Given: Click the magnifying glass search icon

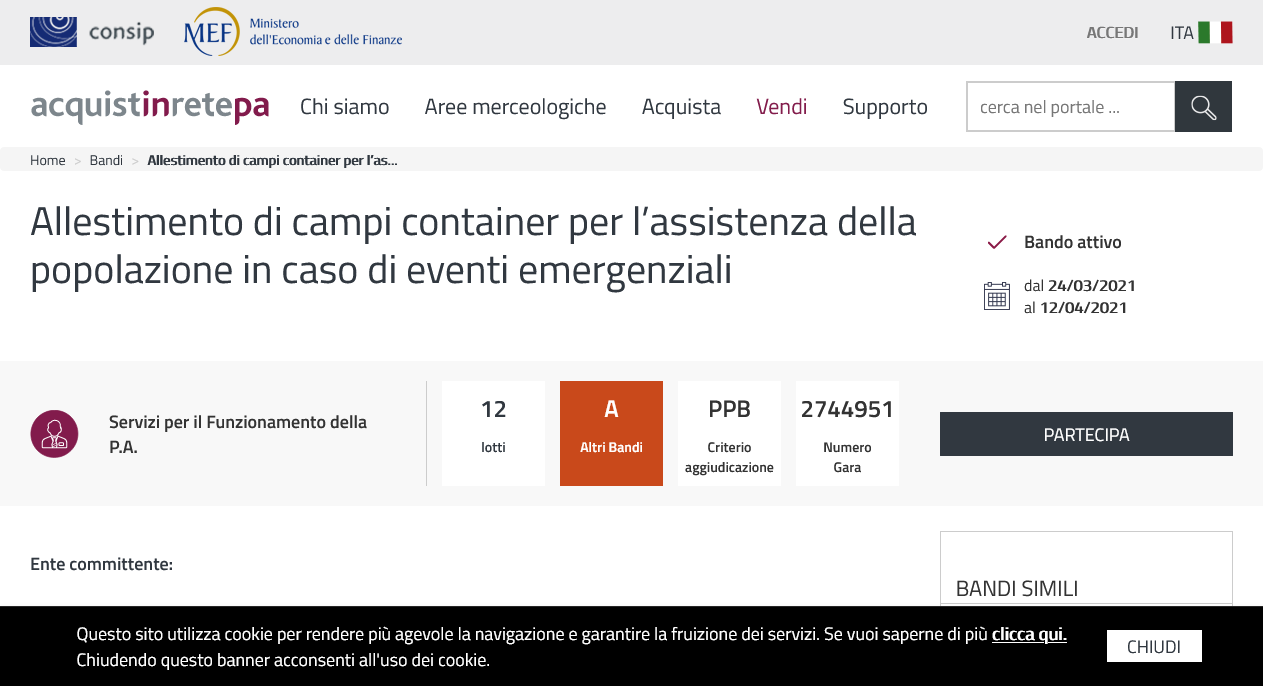Looking at the screenshot, I should (x=1203, y=107).
